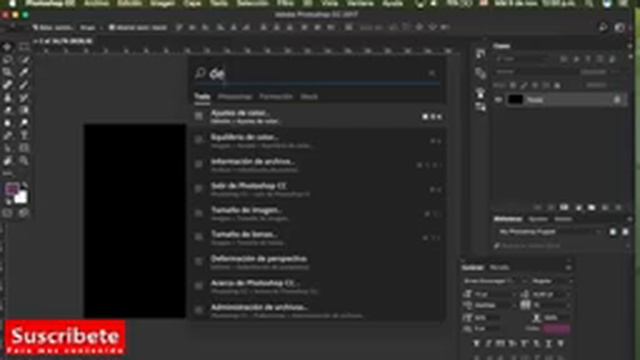Screen dimensions: 640x360
Task: Open the Imagen menu
Action: coord(162,4)
